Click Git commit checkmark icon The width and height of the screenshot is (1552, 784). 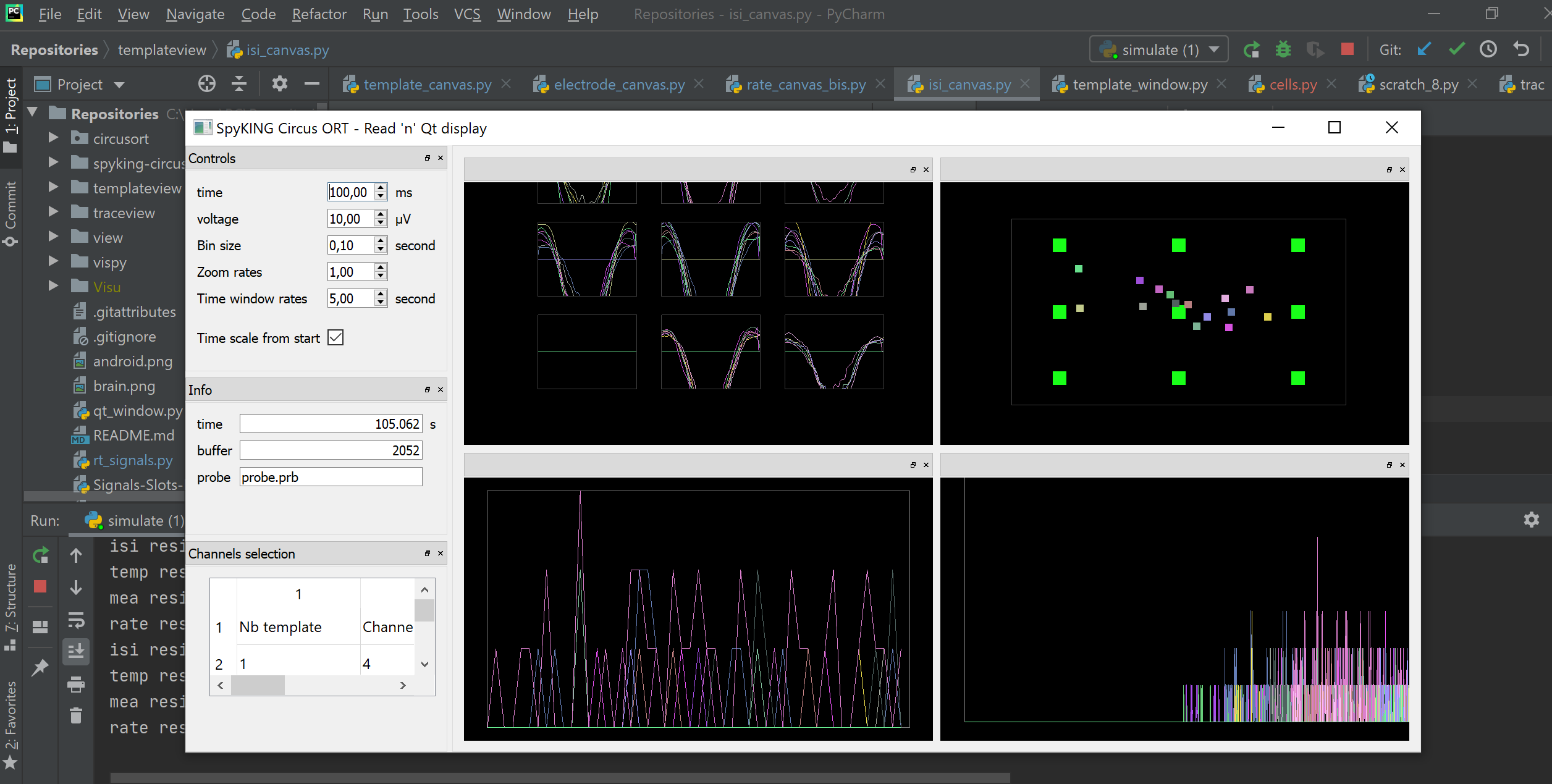coord(1456,49)
